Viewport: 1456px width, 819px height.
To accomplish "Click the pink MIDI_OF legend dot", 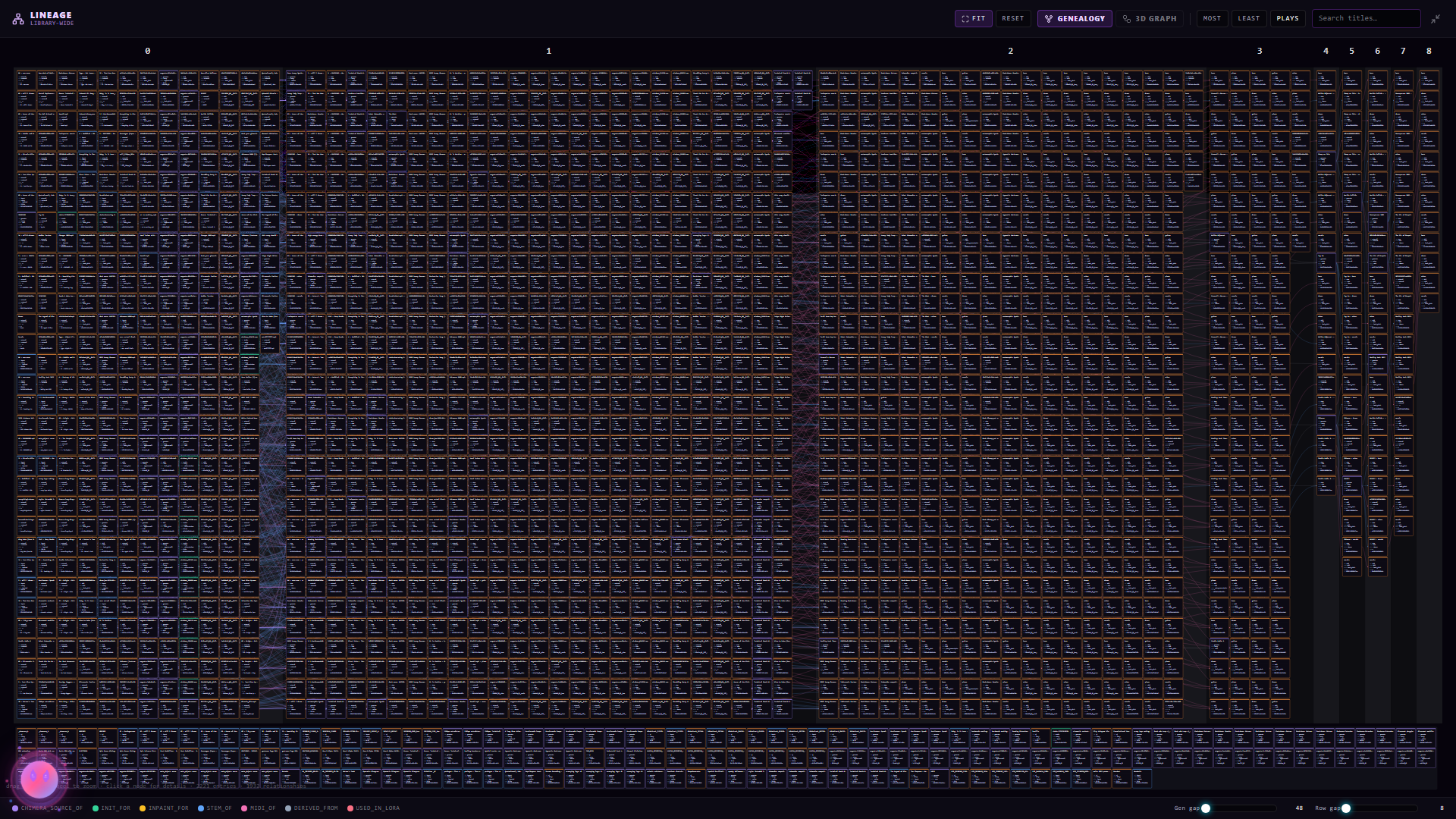I will pyautogui.click(x=244, y=808).
